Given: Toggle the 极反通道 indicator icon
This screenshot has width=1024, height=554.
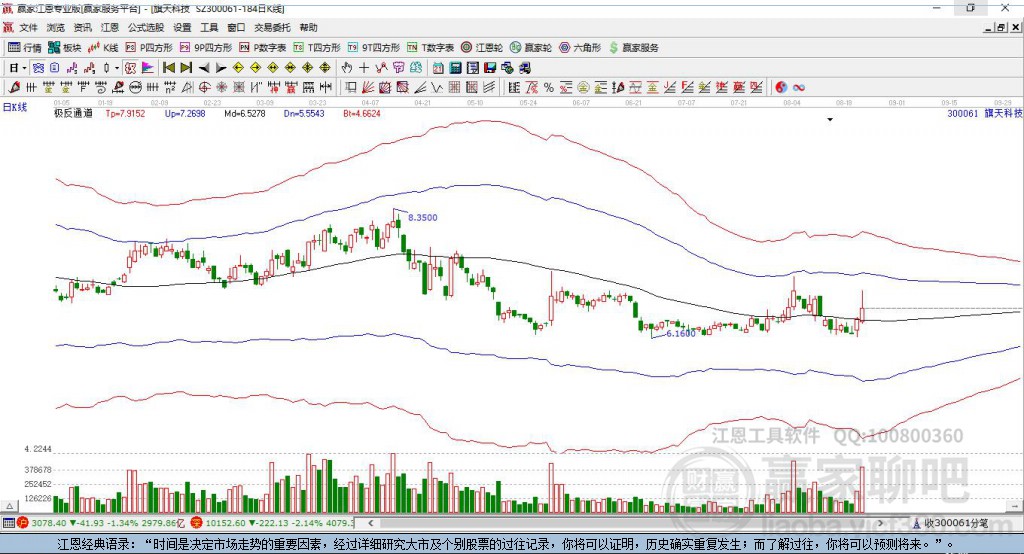Looking at the screenshot, I should [x=131, y=68].
